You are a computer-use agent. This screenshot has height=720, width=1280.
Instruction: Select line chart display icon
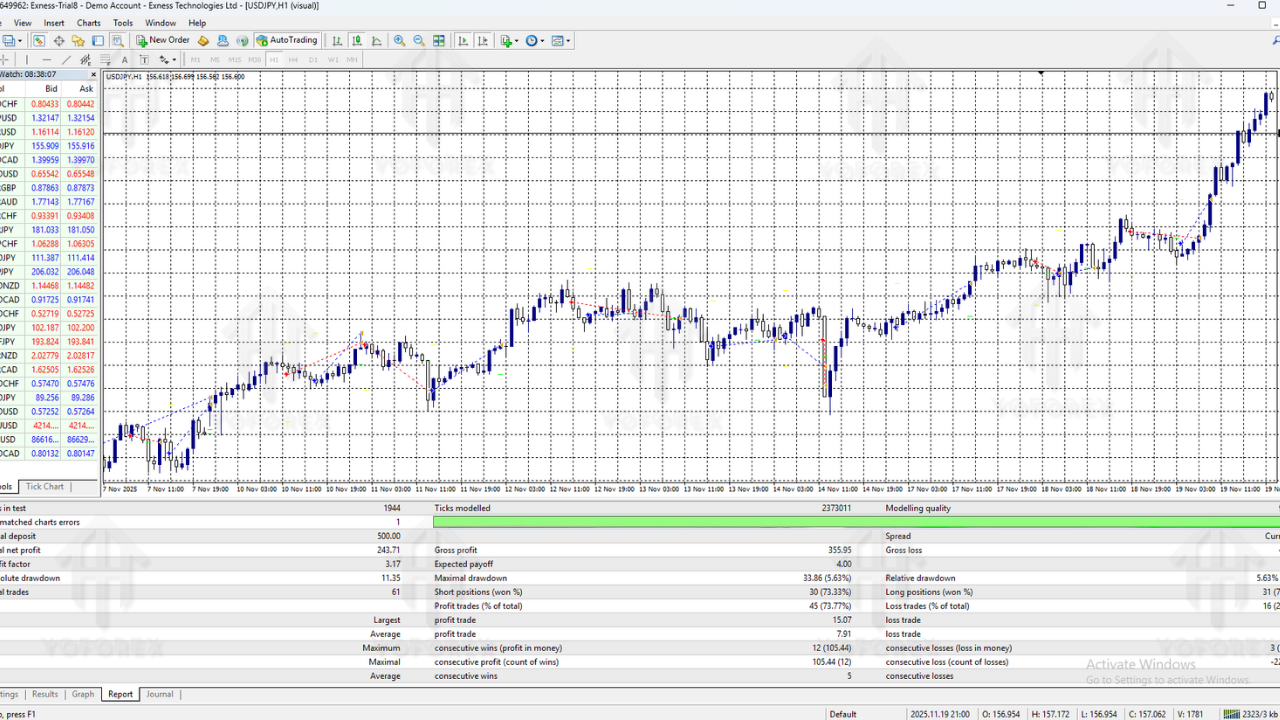coord(377,41)
